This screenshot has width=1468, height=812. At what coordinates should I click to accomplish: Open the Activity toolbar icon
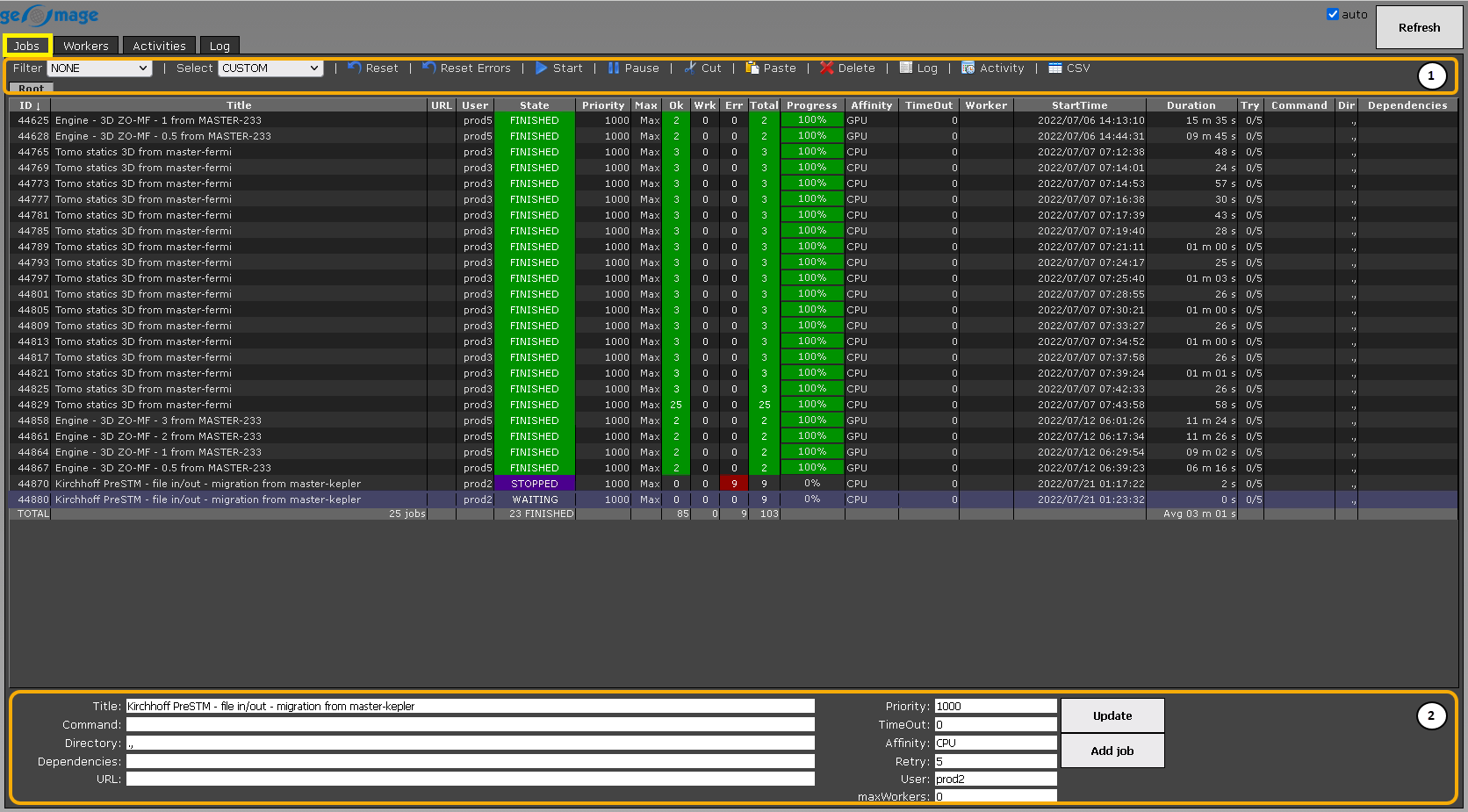pos(968,68)
